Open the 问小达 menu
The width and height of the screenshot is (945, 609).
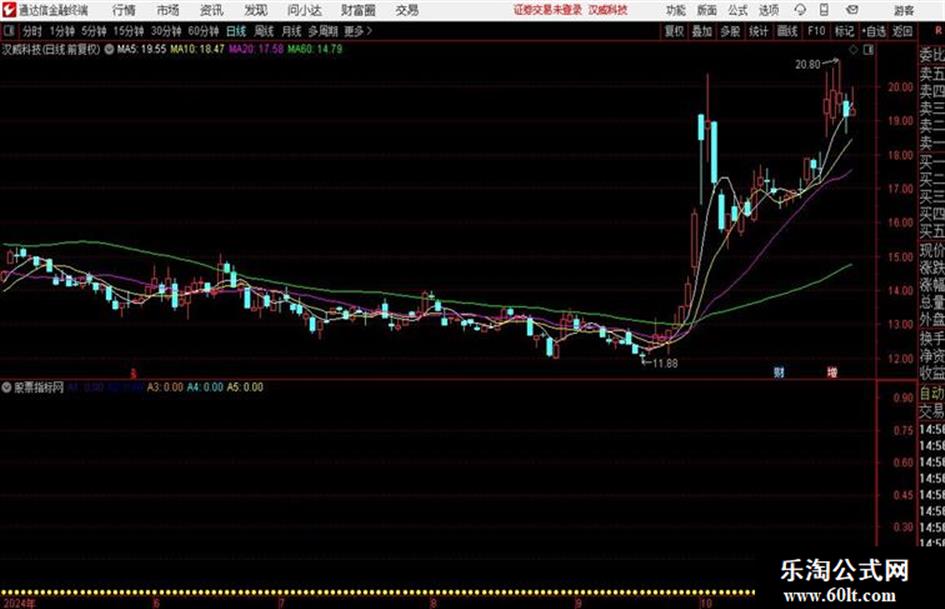click(304, 10)
